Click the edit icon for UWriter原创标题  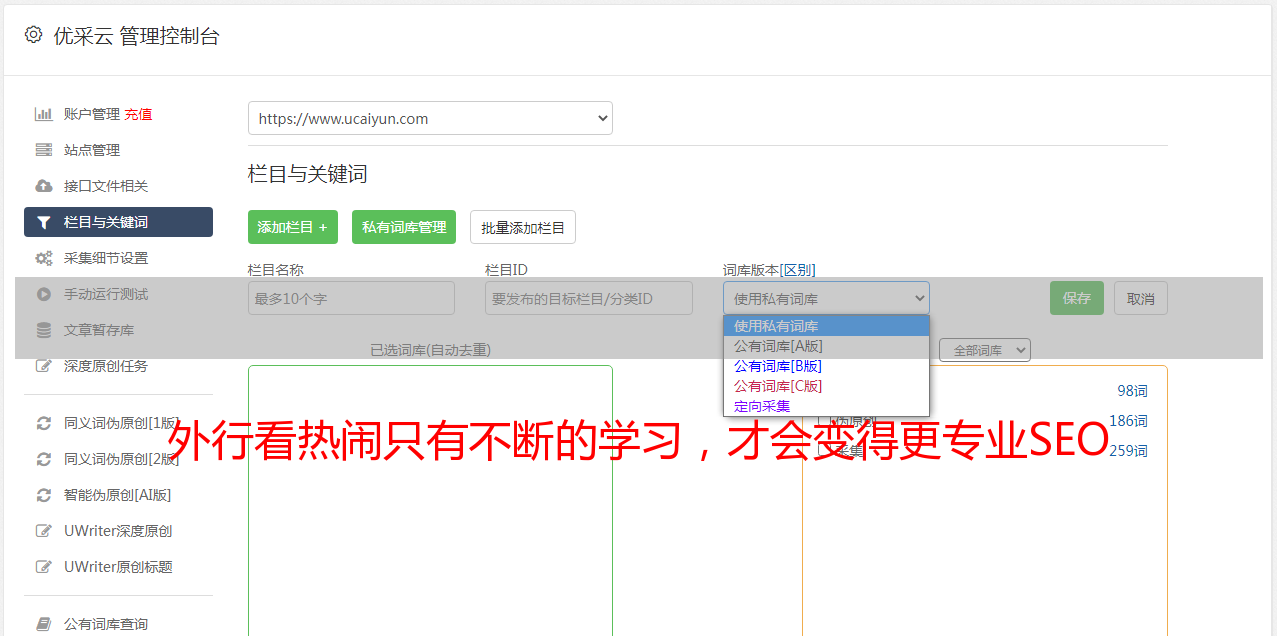(43, 567)
